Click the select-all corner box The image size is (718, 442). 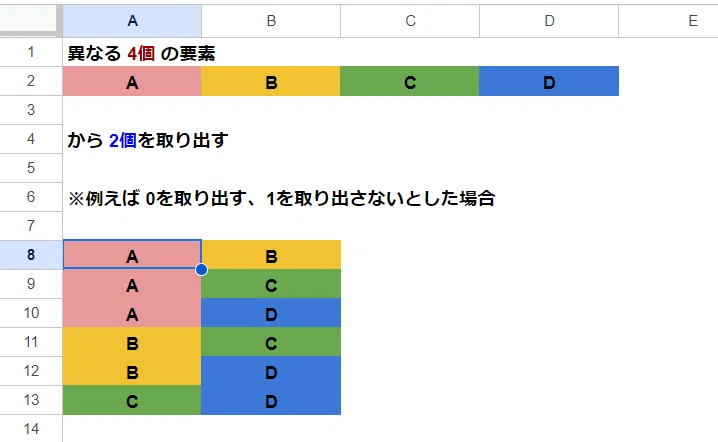[x=30, y=21]
